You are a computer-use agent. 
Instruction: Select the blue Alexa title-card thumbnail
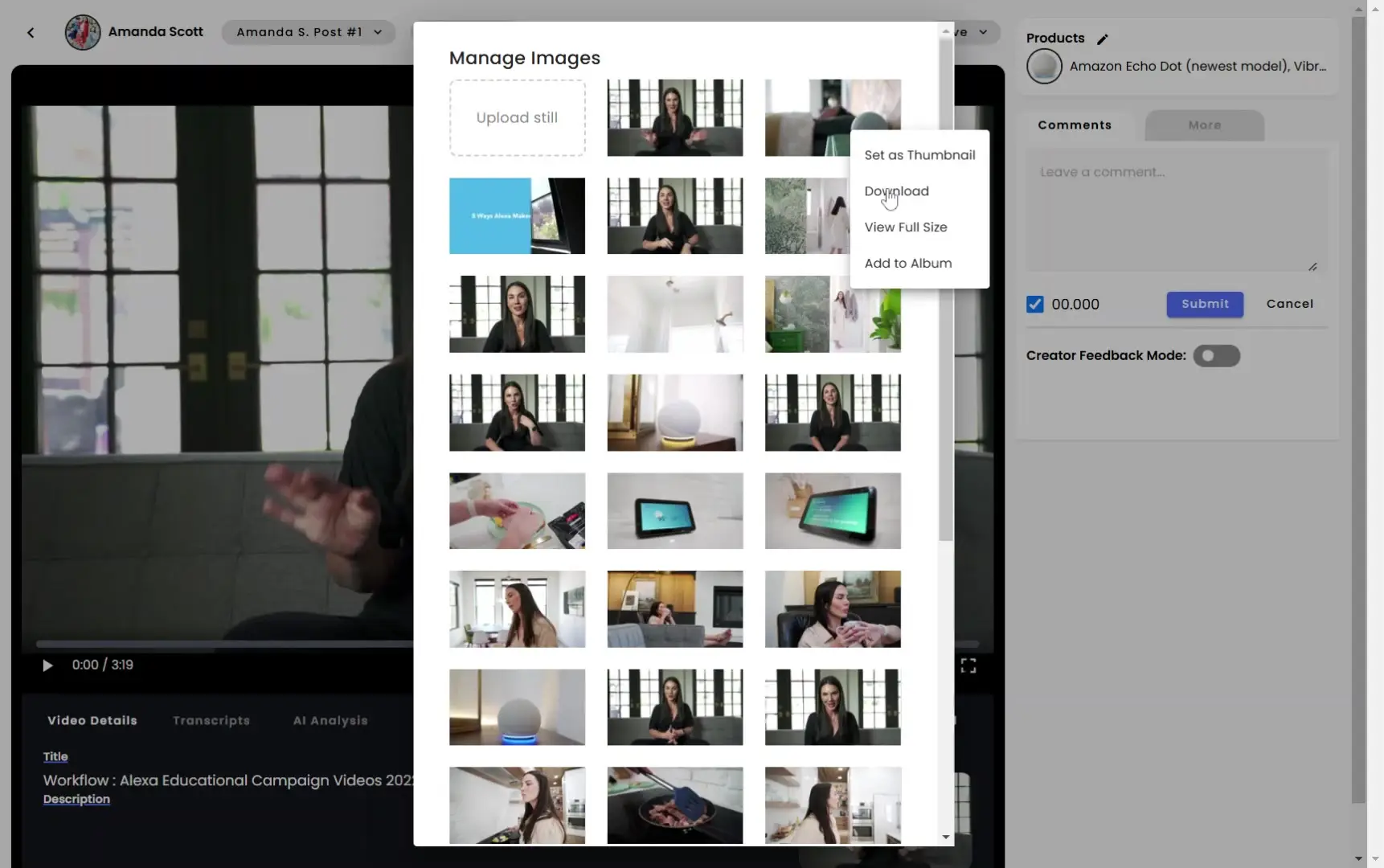point(517,215)
